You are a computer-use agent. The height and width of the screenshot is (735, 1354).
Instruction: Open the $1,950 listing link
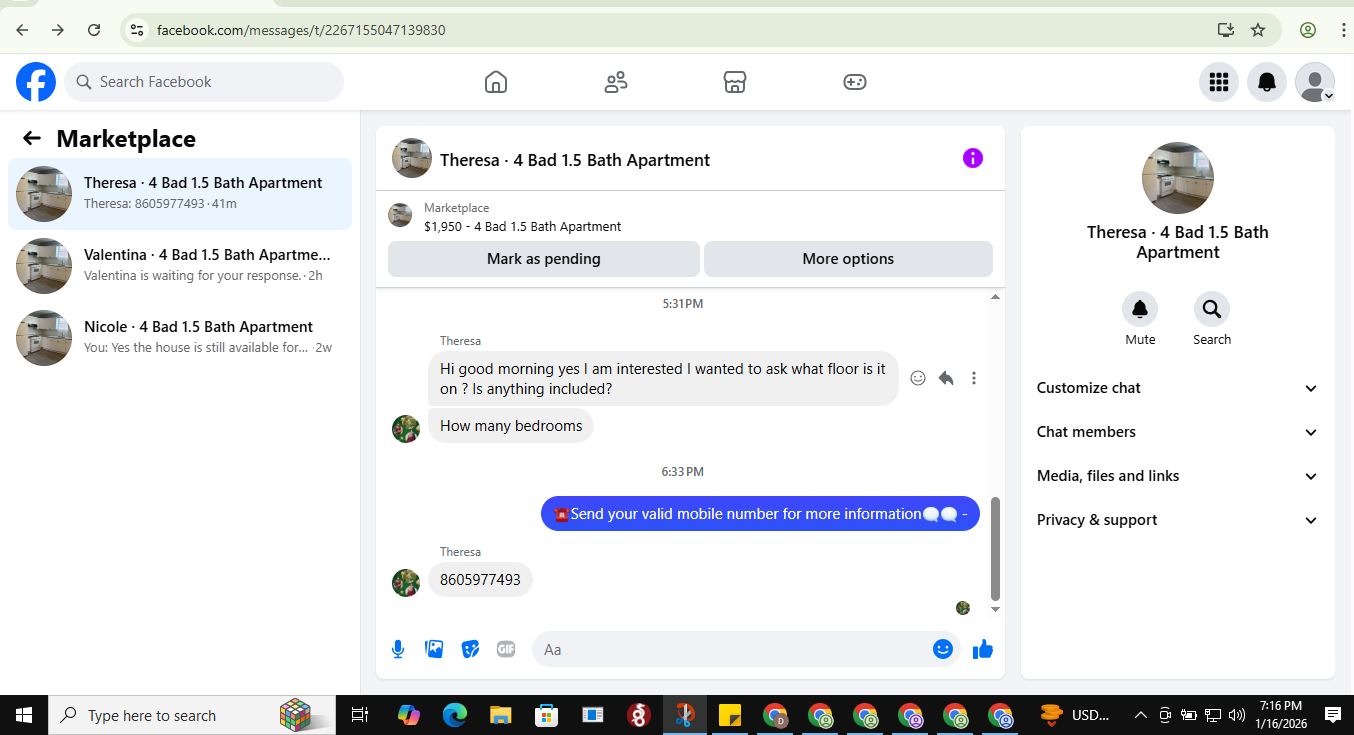522,226
